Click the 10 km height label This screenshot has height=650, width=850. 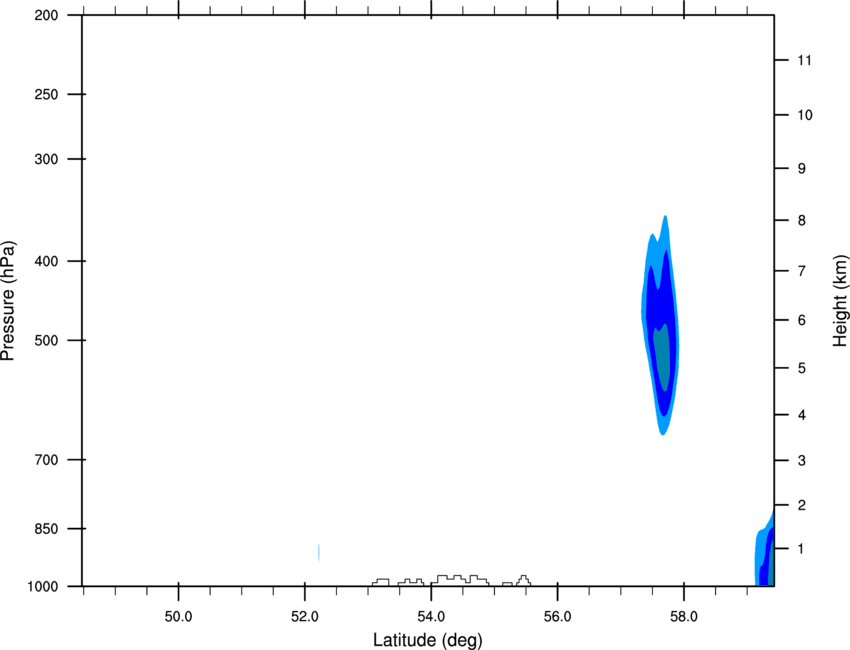804,115
